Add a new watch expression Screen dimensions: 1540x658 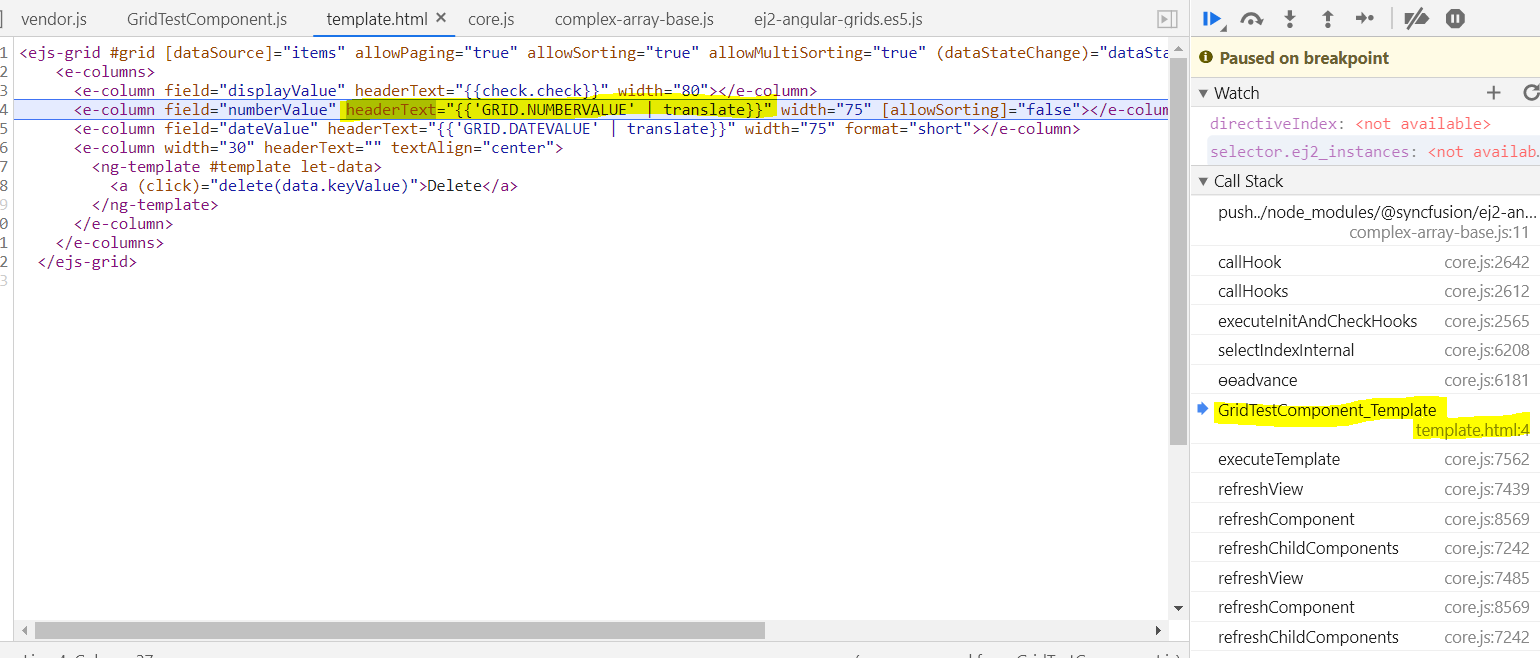coord(1494,93)
